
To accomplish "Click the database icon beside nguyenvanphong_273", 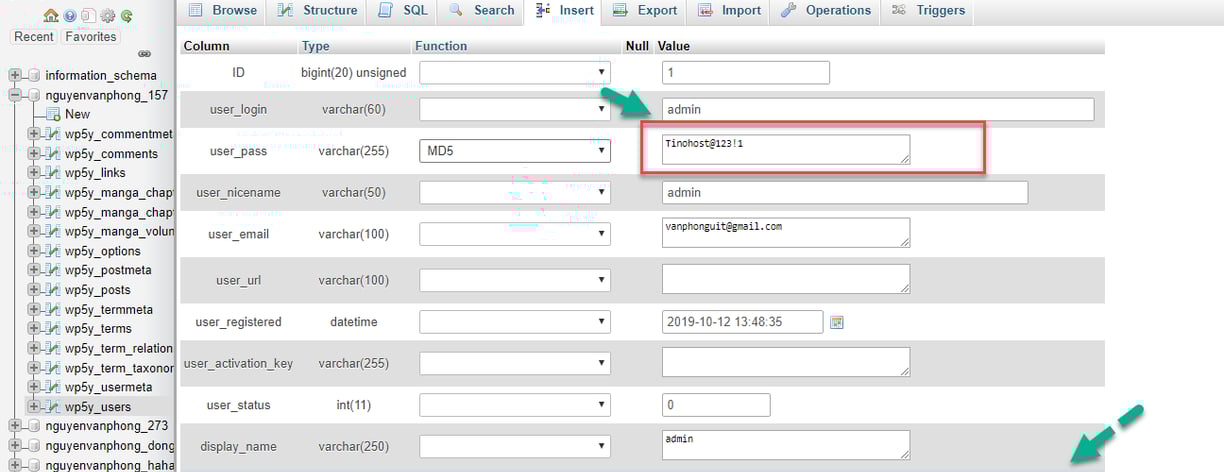I will 34,426.
